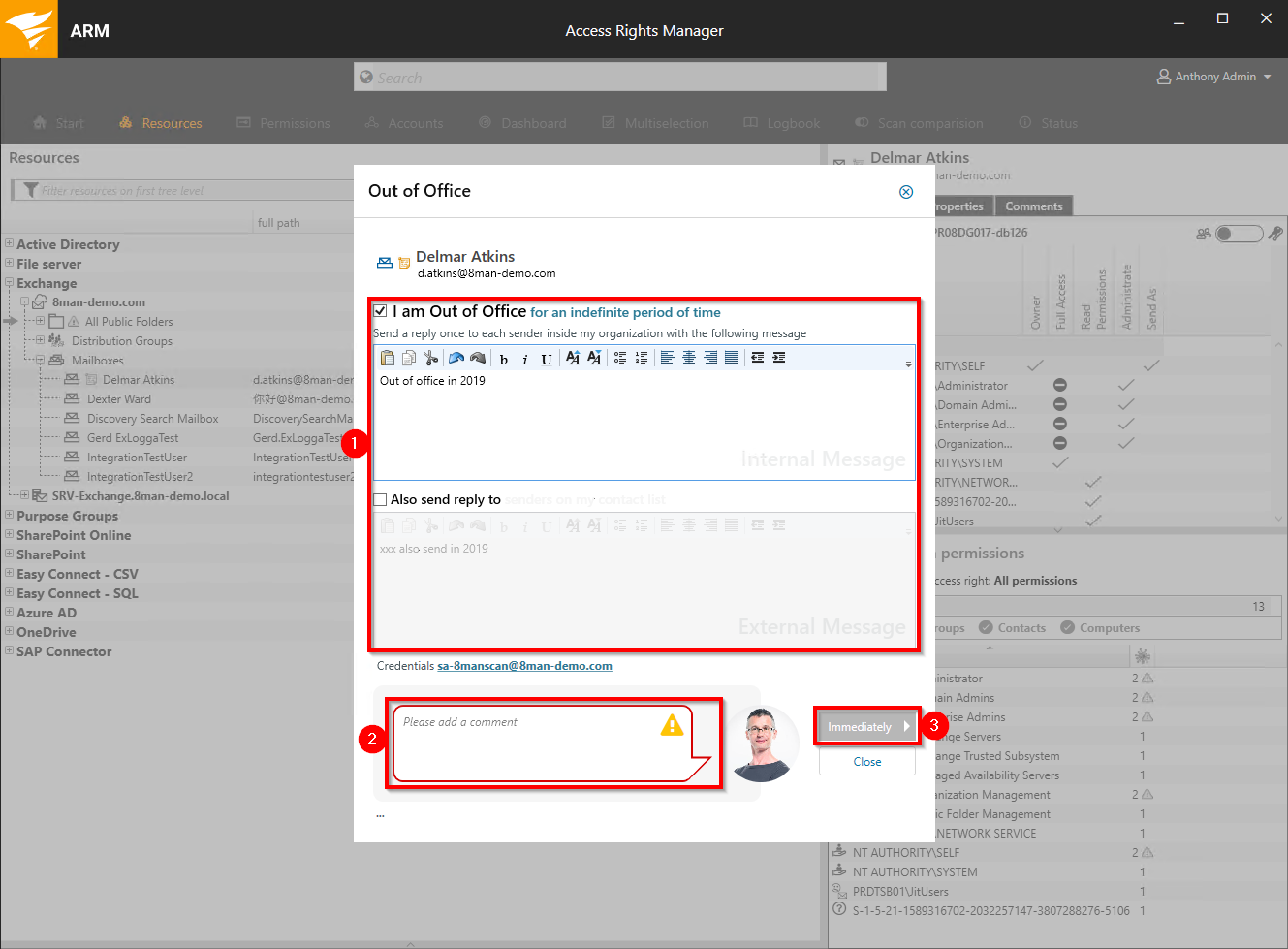Click the cut scissors icon in internal message toolbar
This screenshot has height=949, width=1288.
point(431,358)
